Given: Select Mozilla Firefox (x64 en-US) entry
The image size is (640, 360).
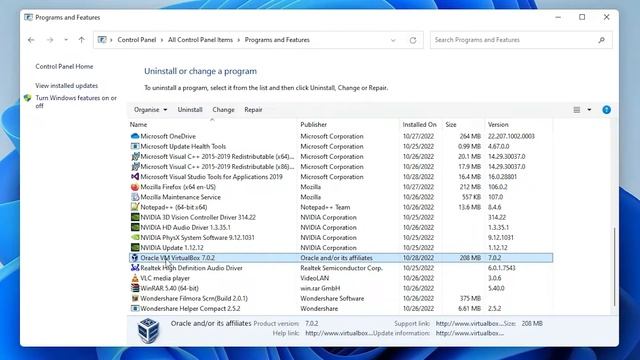Looking at the screenshot, I should (x=178, y=187).
